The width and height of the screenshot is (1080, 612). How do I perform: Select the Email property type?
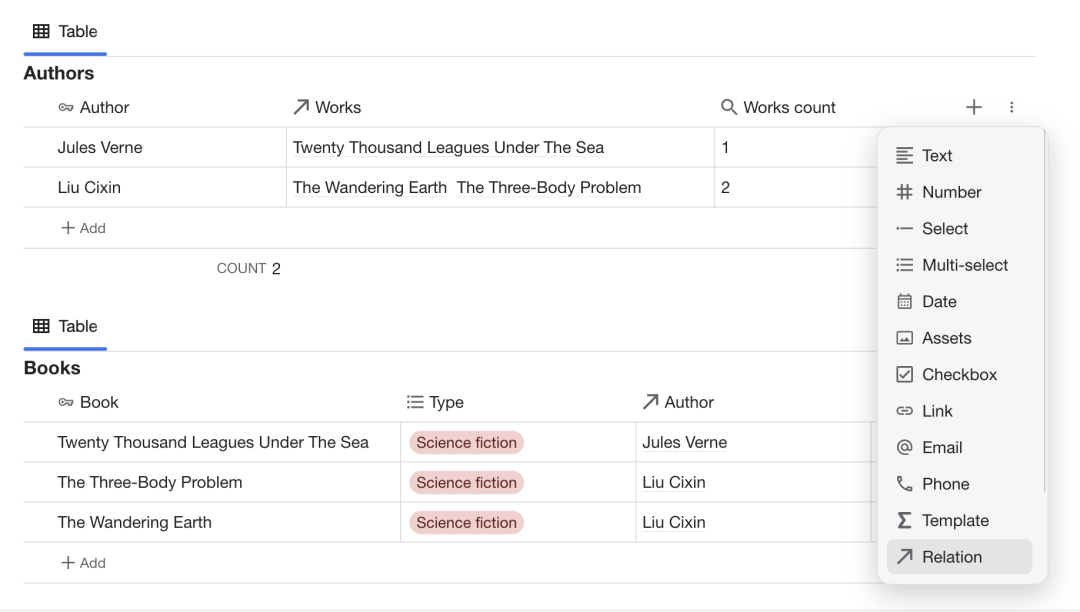(x=941, y=448)
